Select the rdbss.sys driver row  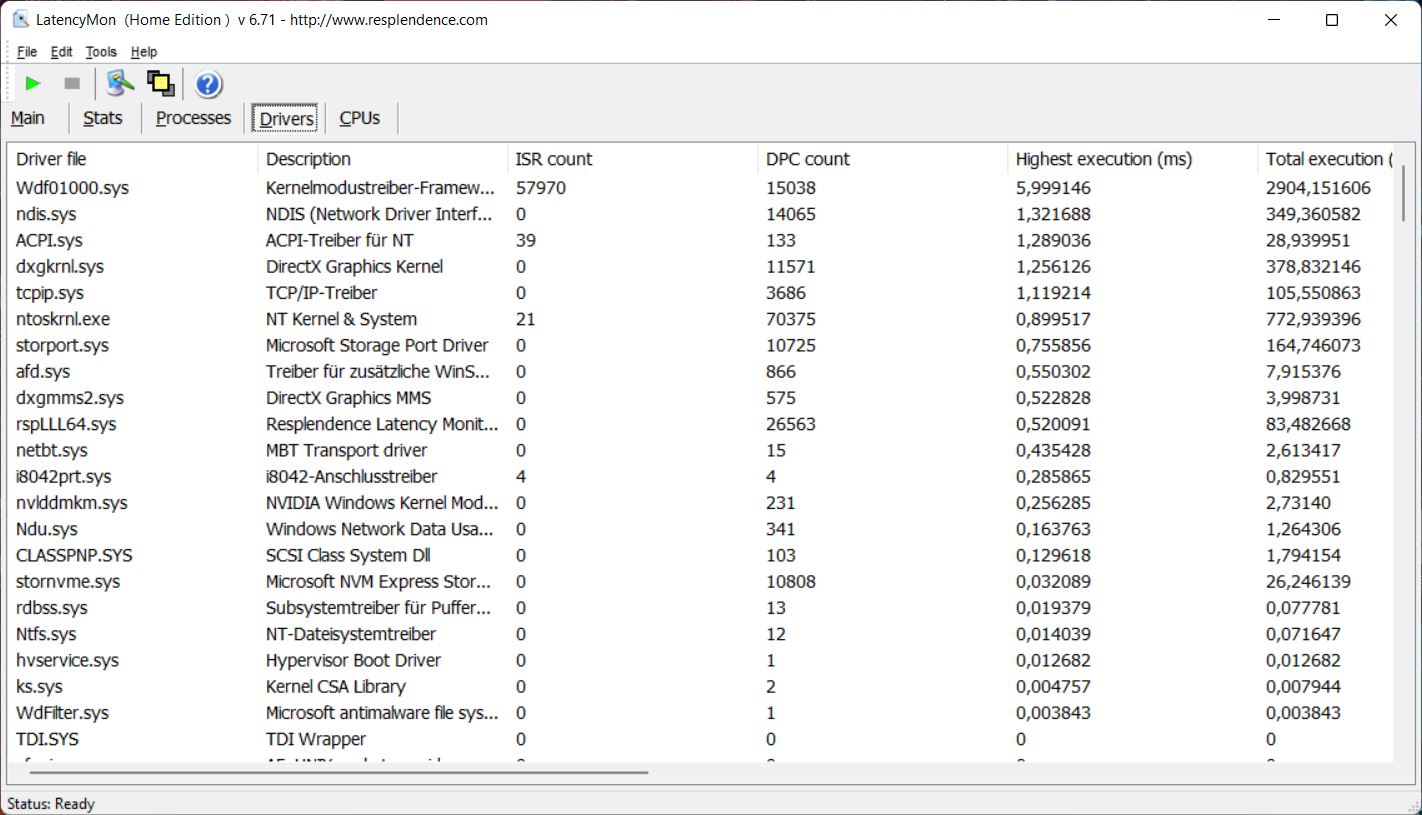point(701,608)
